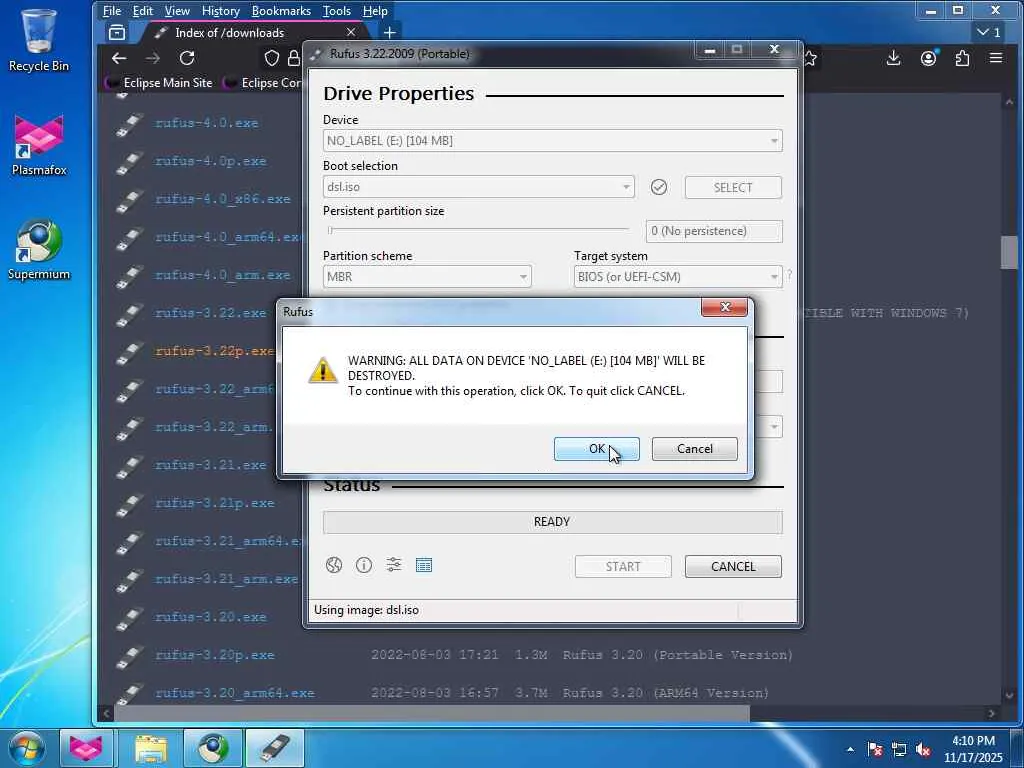The image size is (1024, 768).
Task: Click the Plasmafox taskbar icon
Action: [86, 748]
